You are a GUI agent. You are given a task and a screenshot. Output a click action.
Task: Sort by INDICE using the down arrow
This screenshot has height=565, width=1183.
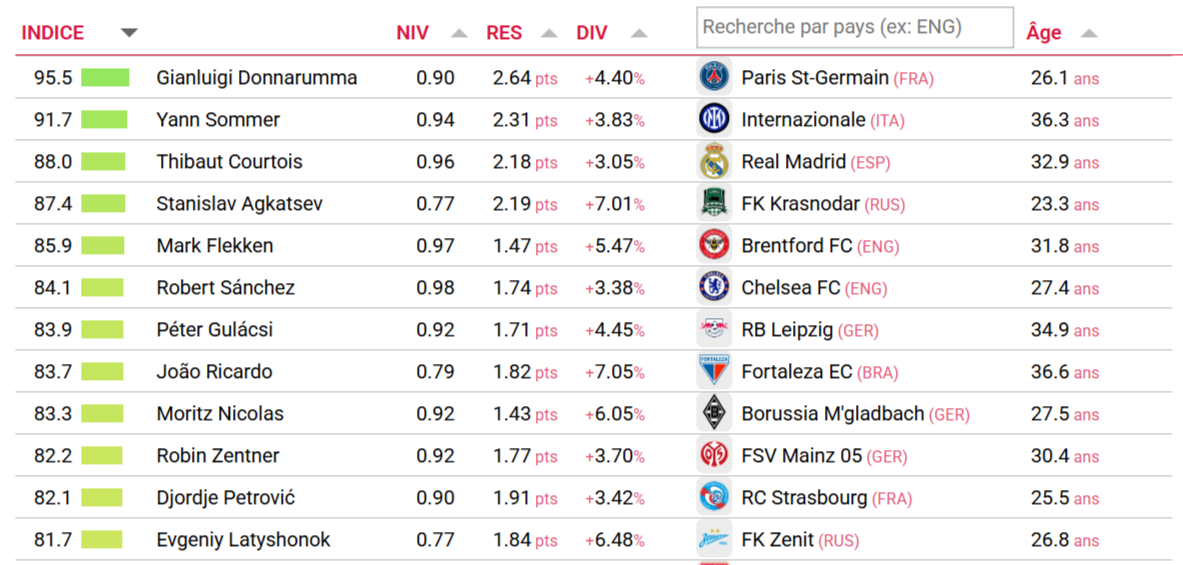click(128, 33)
